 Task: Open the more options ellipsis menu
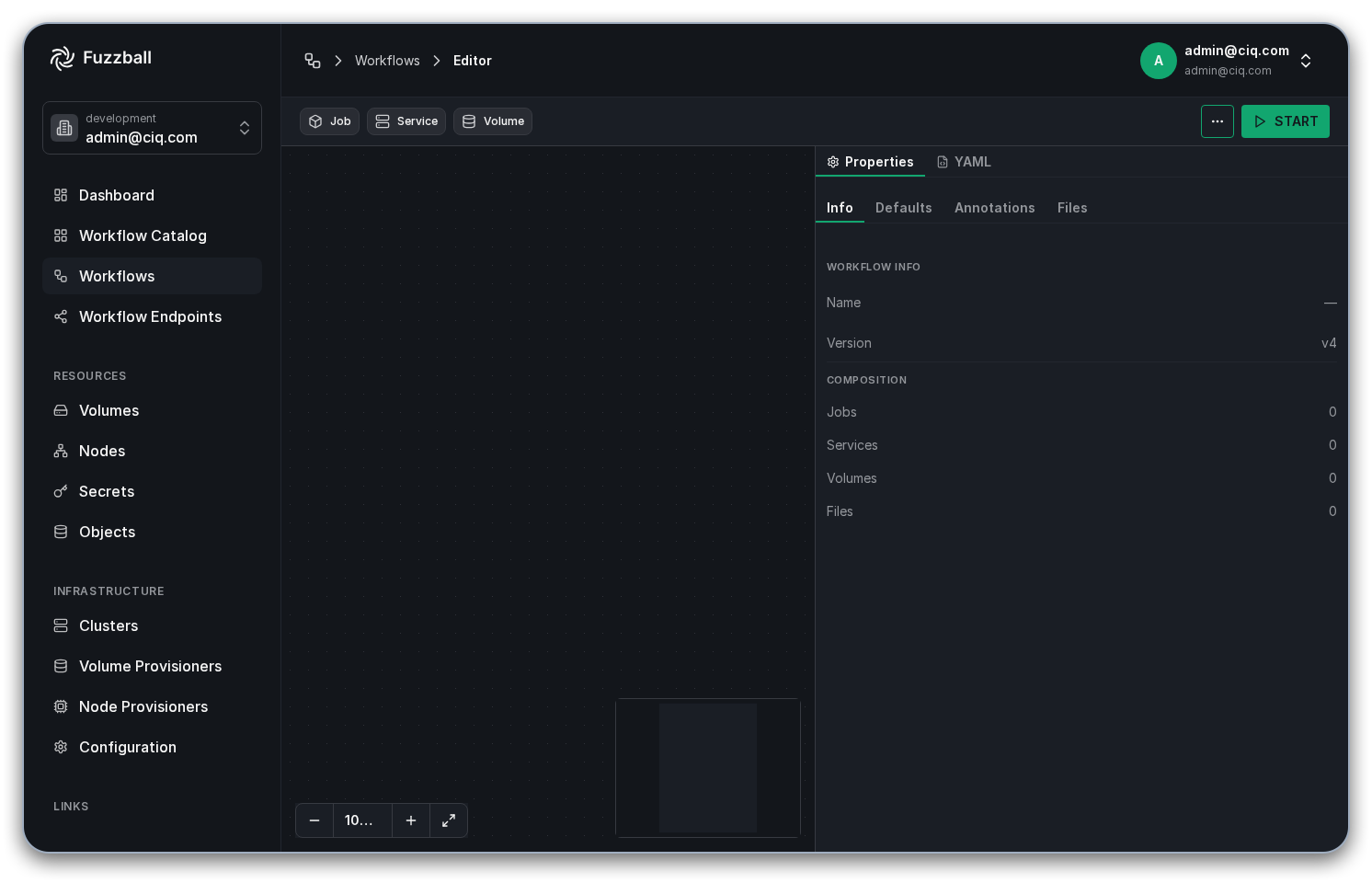[1218, 121]
